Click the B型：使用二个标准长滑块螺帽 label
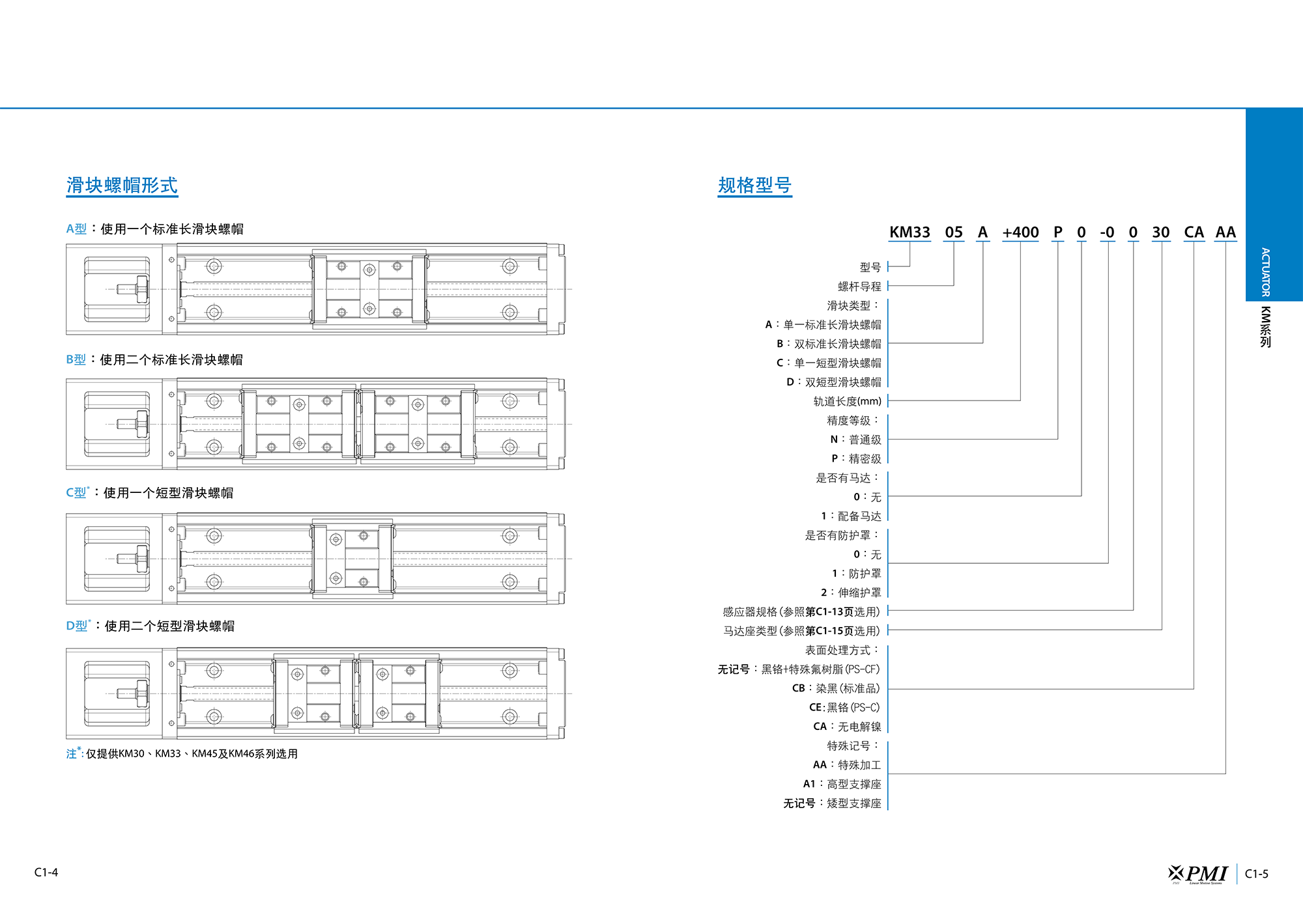Screen dimensions: 1303x924 [x=154, y=359]
